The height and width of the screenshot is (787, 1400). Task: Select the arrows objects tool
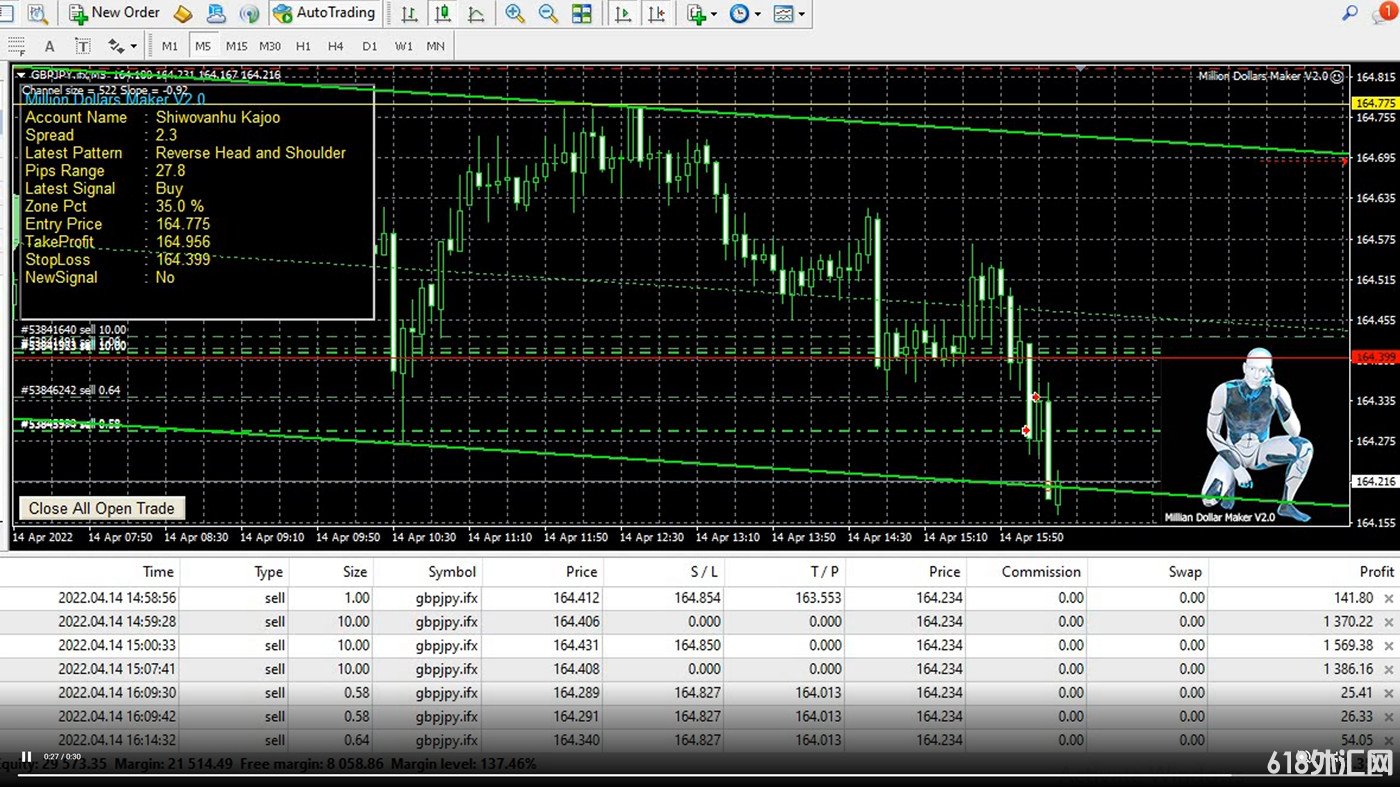[116, 46]
